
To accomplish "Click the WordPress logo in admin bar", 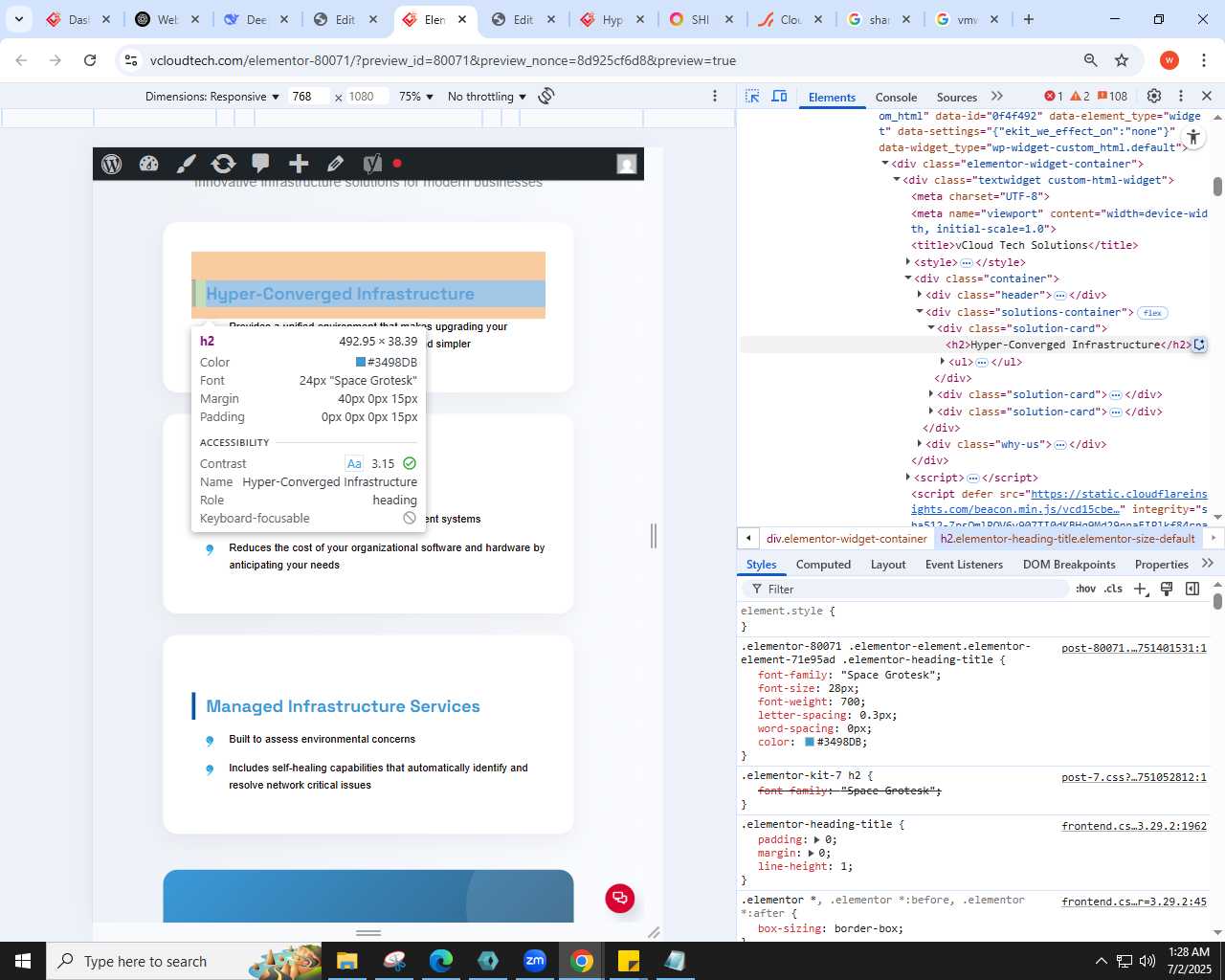I will coord(112,164).
